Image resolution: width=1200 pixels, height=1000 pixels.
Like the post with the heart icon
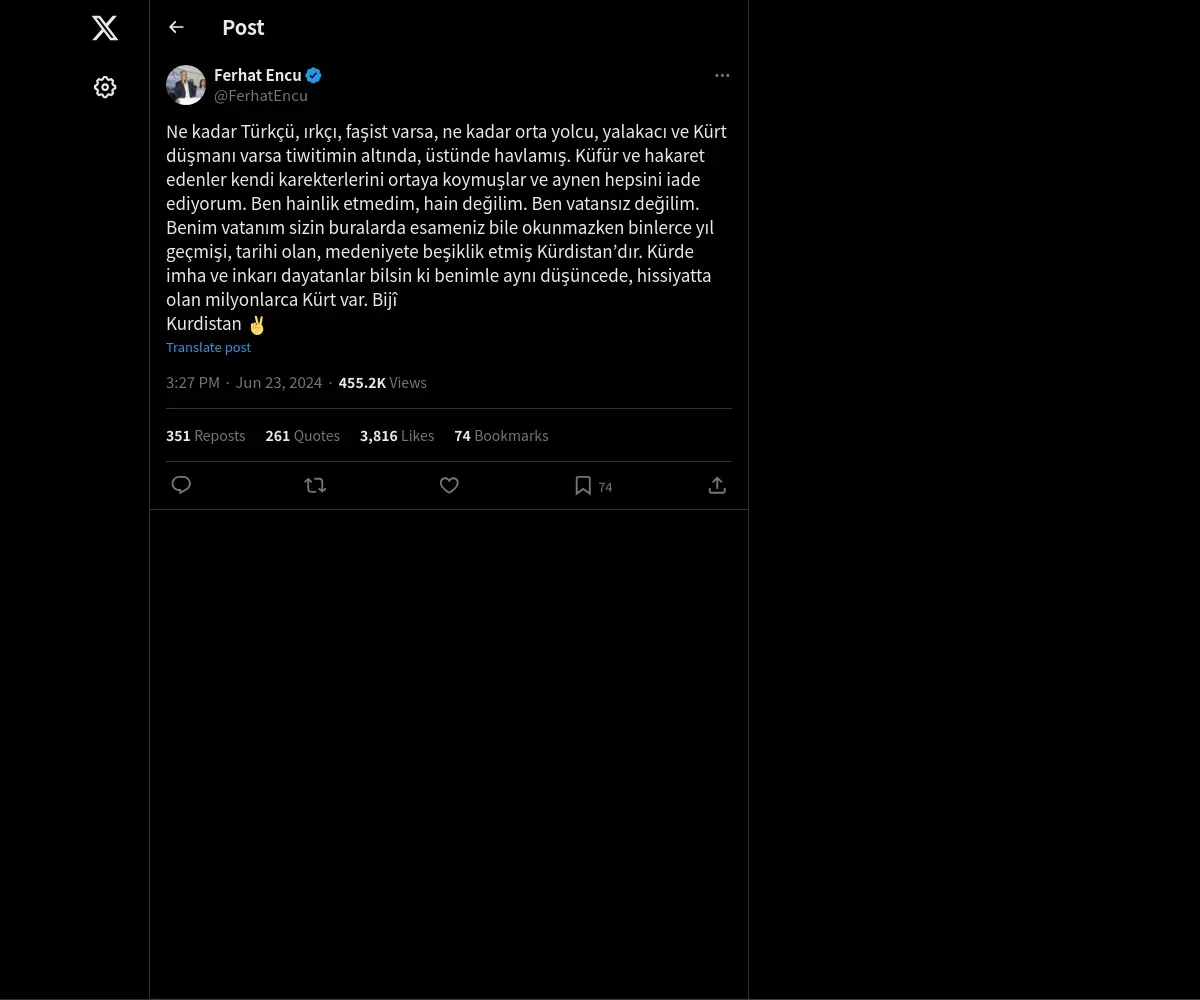point(449,485)
